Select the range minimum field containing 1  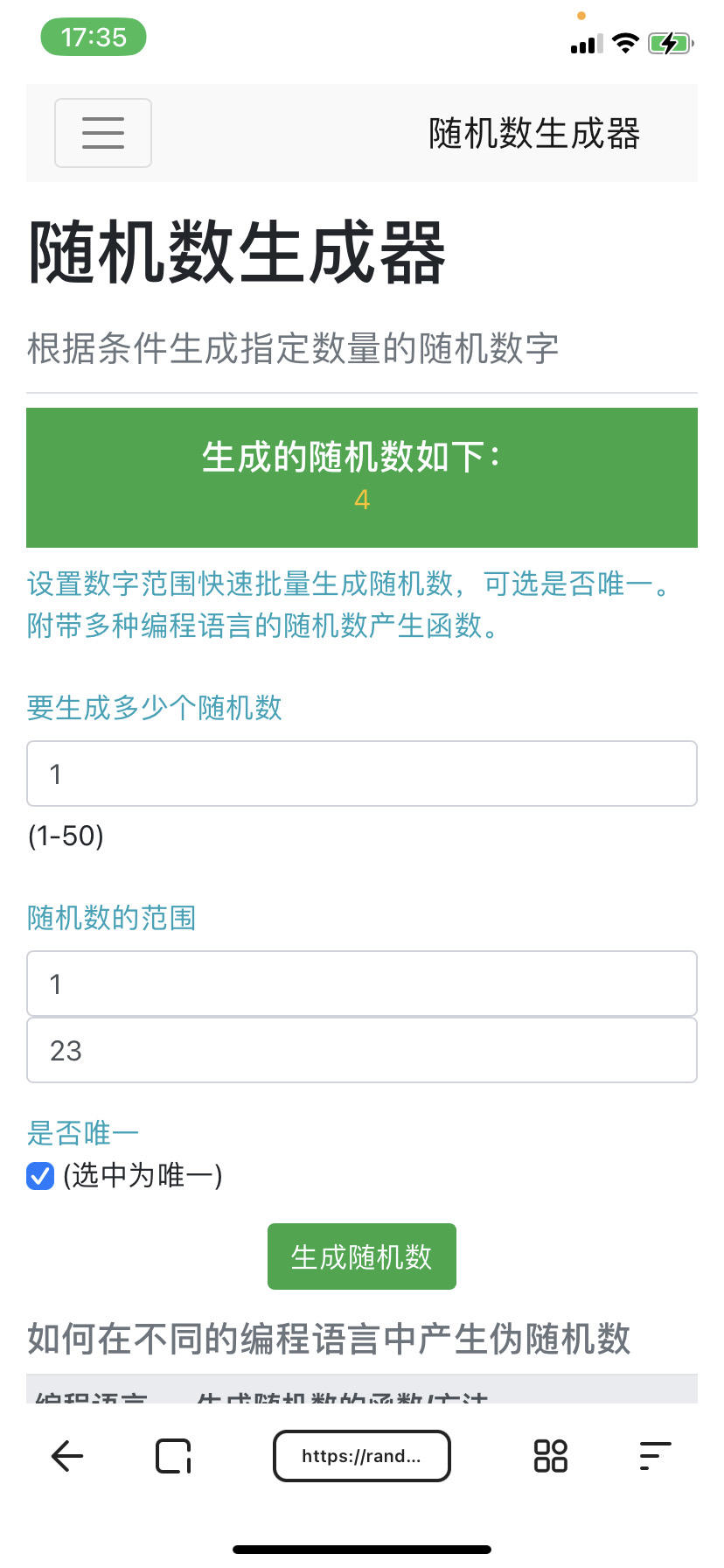click(362, 983)
